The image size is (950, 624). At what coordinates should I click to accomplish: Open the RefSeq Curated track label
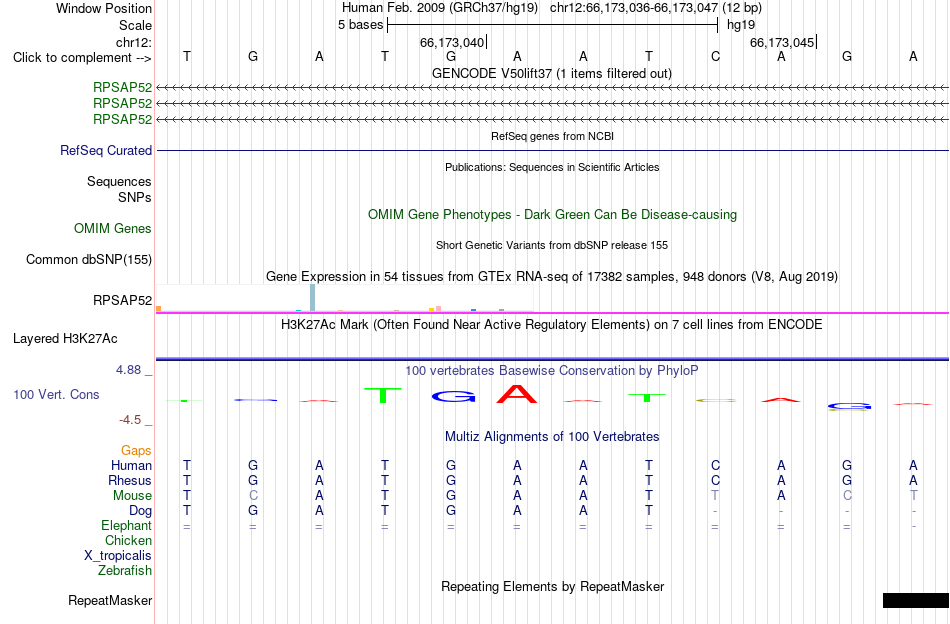[x=106, y=150]
